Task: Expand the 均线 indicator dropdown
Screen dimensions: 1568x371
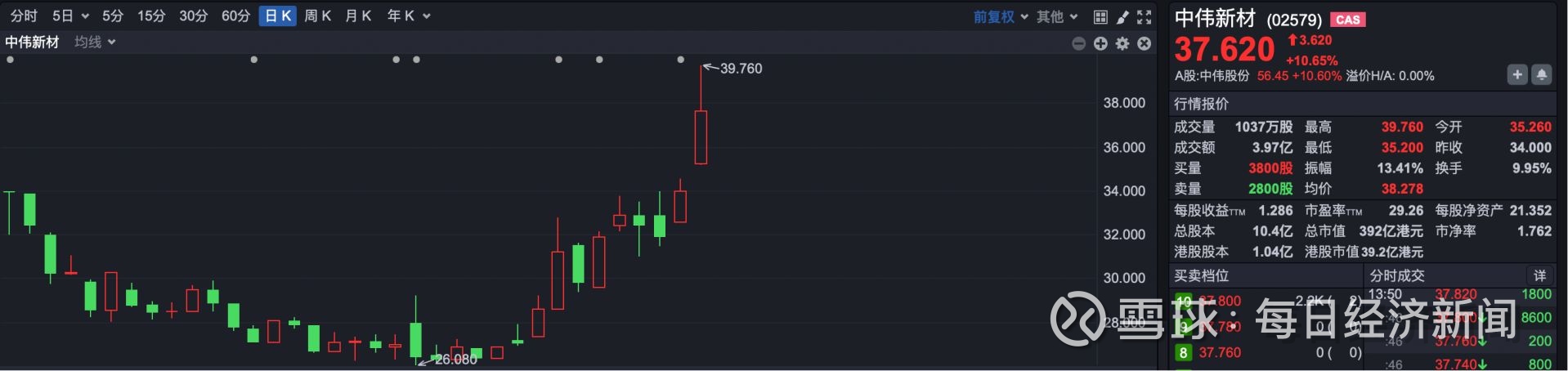Action: click(95, 42)
